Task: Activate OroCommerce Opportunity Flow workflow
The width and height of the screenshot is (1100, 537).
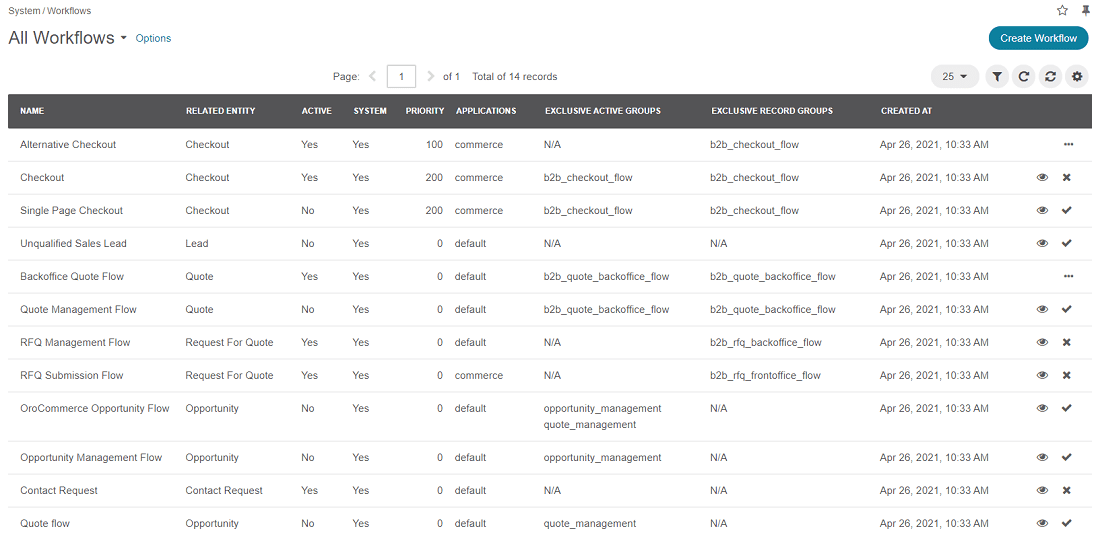Action: click(1067, 409)
